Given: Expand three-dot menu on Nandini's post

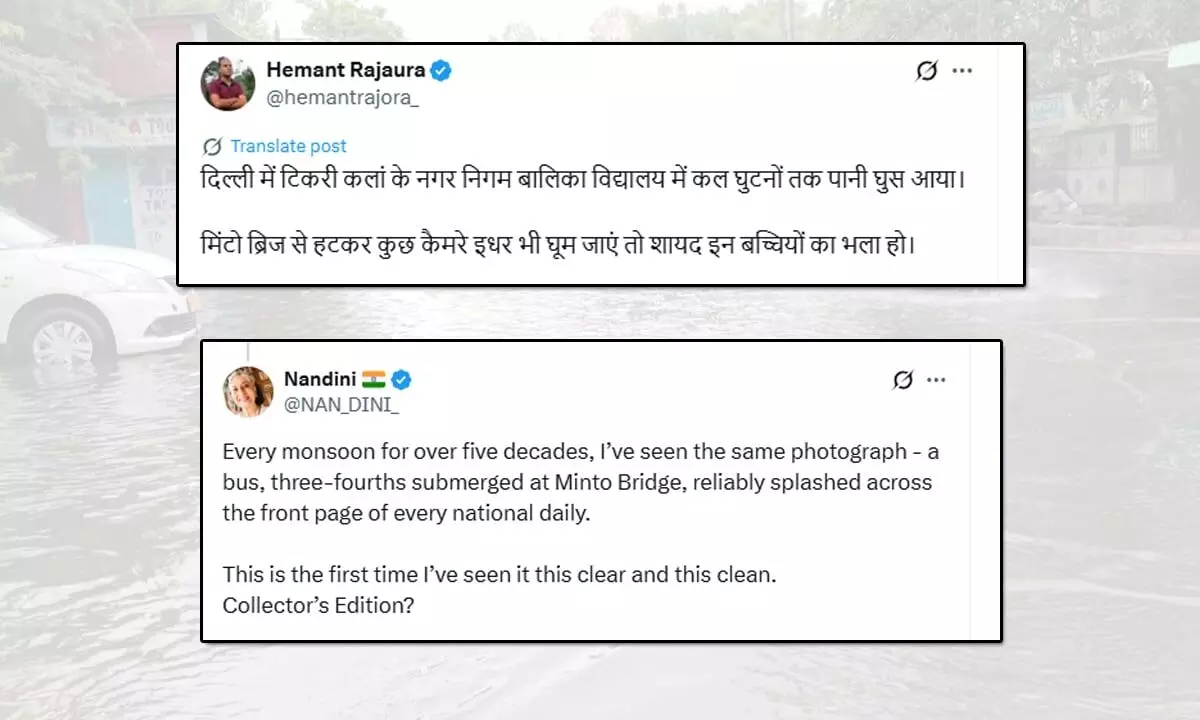Looking at the screenshot, I should tap(937, 380).
